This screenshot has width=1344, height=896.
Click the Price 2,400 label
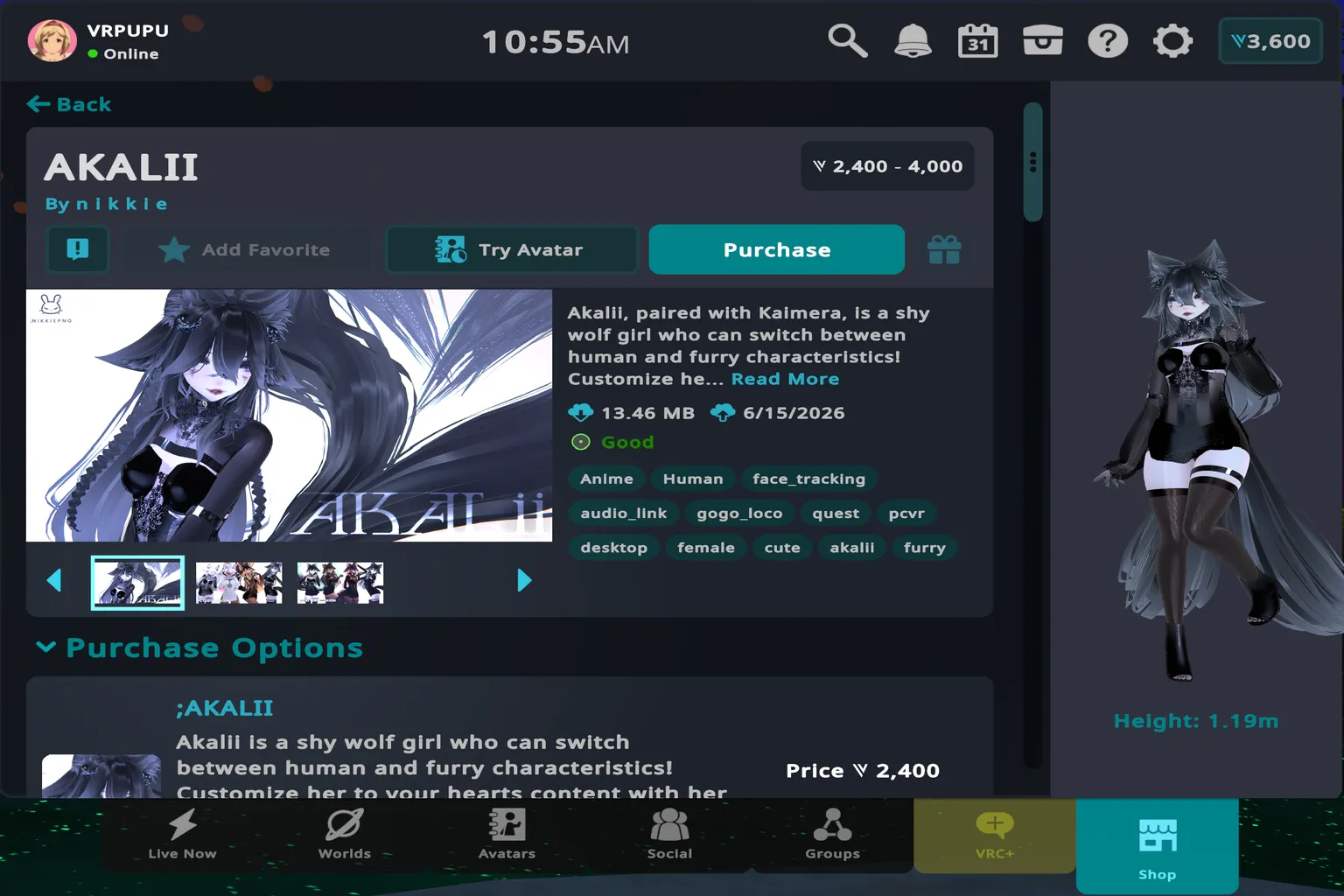click(863, 771)
